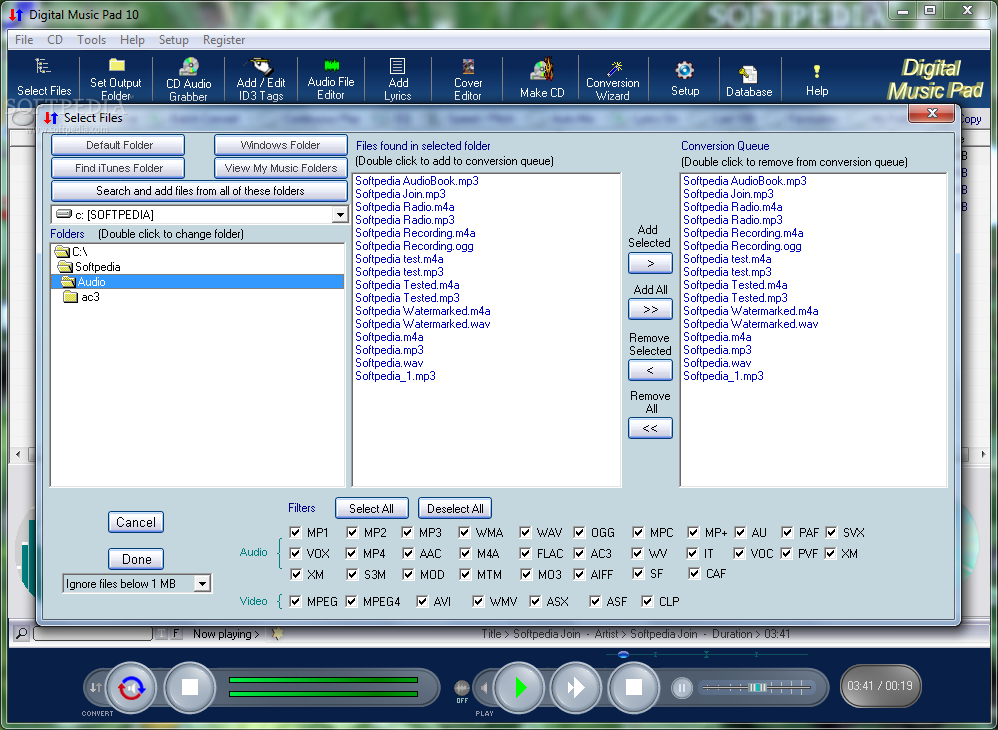Click the fast-forward player button
The image size is (998, 730).
point(575,687)
